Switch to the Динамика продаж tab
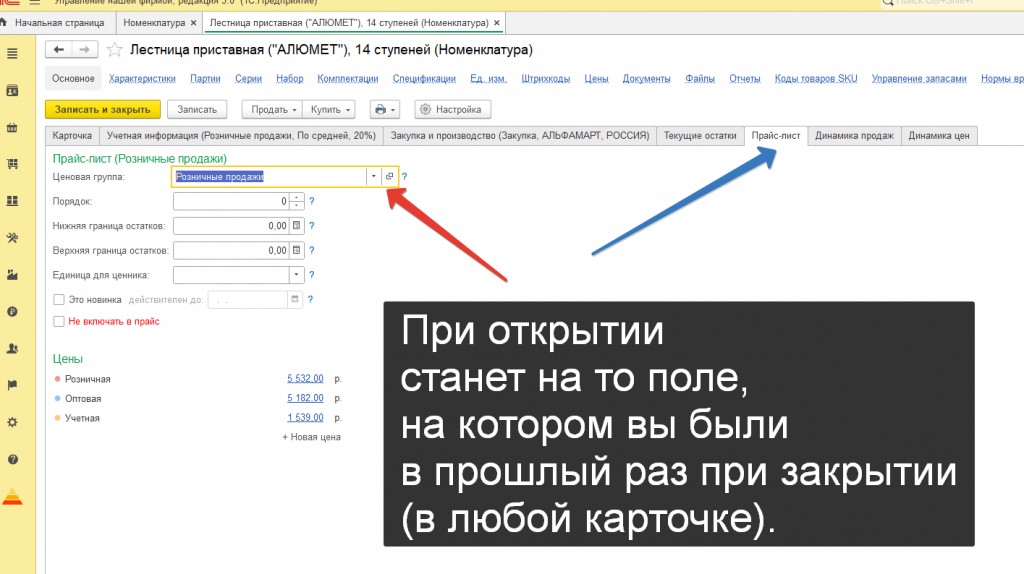1024x574 pixels. click(x=854, y=136)
